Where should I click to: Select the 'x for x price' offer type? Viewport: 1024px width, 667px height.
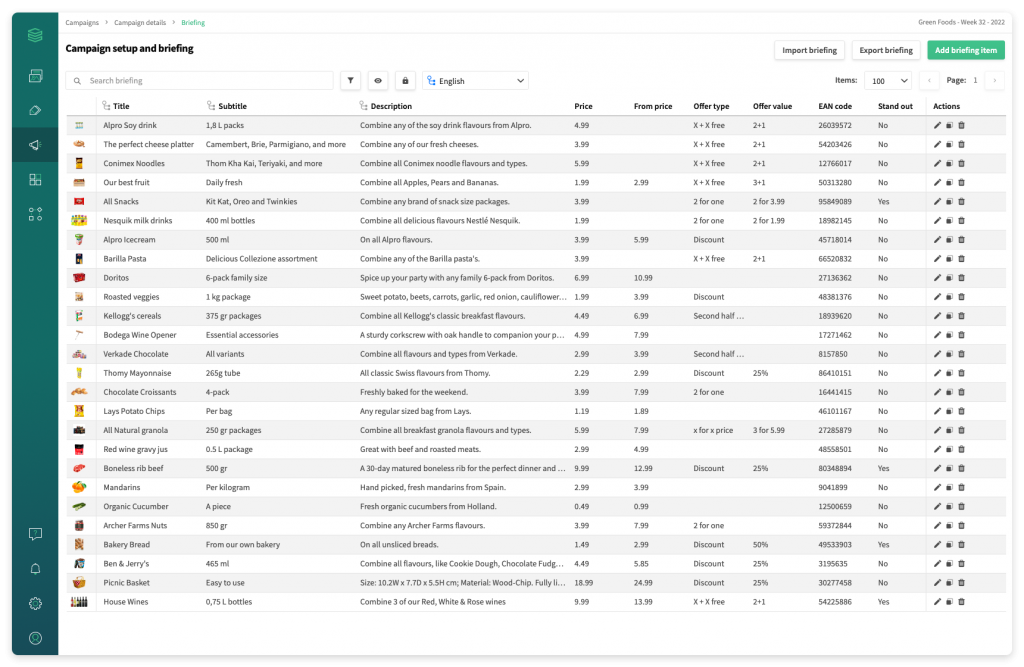click(713, 431)
